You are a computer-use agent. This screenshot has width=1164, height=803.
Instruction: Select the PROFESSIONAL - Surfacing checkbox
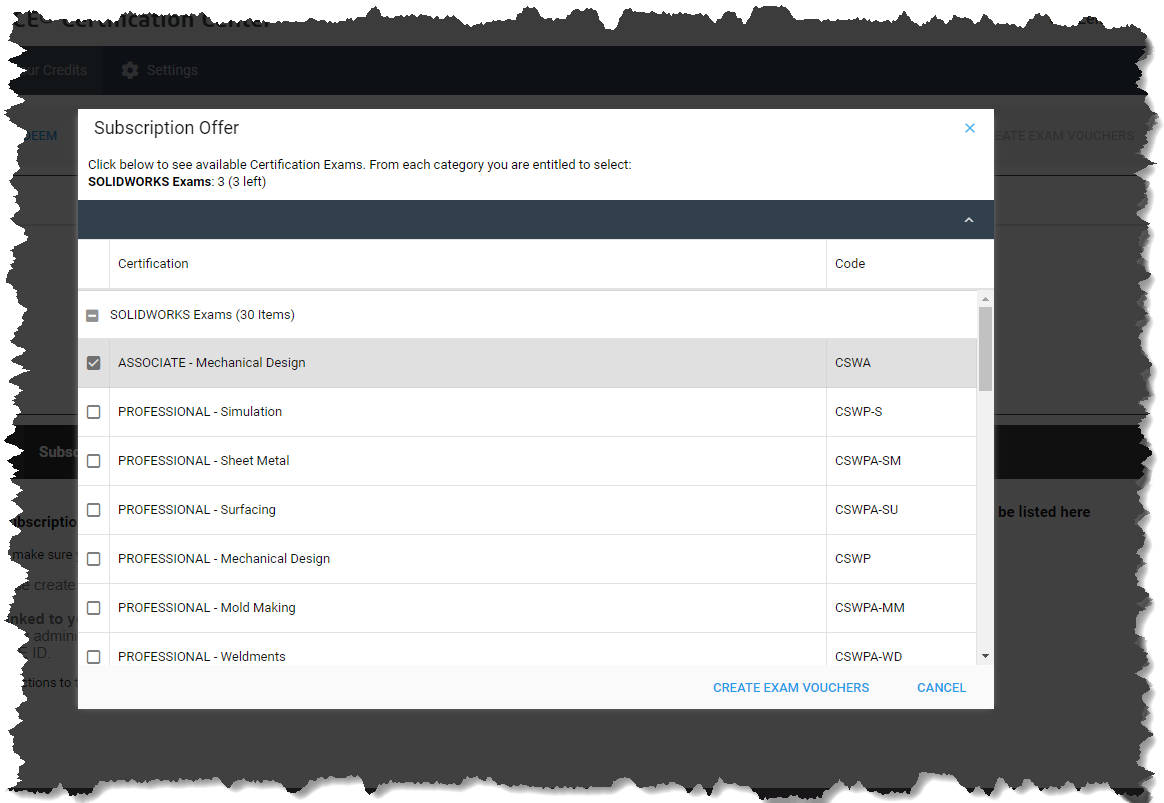(x=94, y=510)
